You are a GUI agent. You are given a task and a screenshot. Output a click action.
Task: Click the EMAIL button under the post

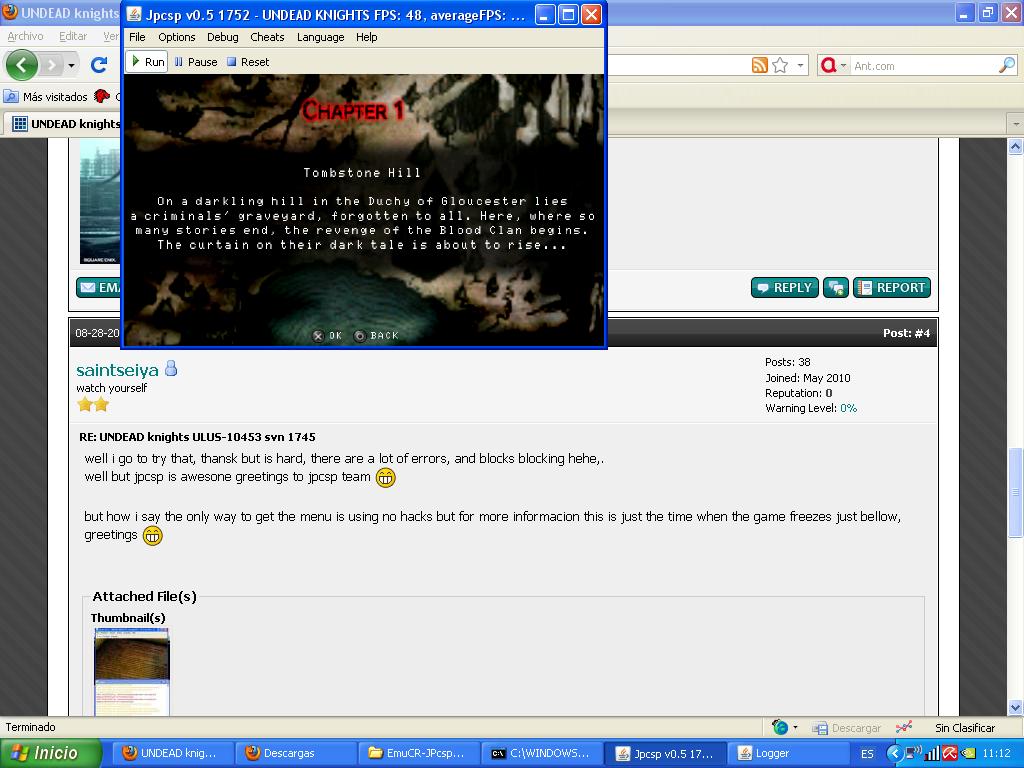[x=99, y=287]
